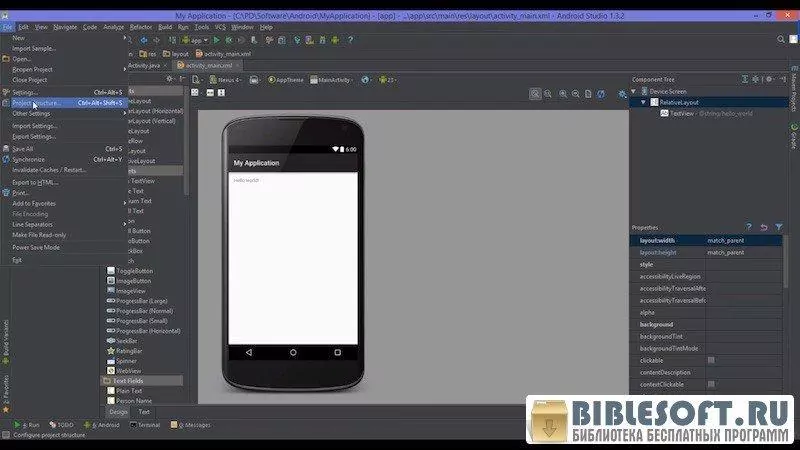The image size is (800, 450).
Task: Toggle the contextClickable property checkbox
Action: tap(711, 384)
